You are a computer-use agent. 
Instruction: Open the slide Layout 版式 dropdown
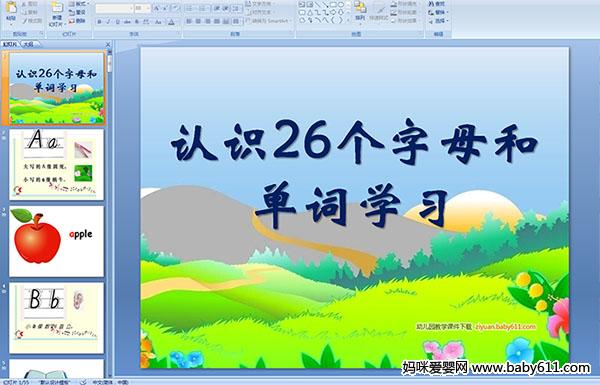[79, 4]
